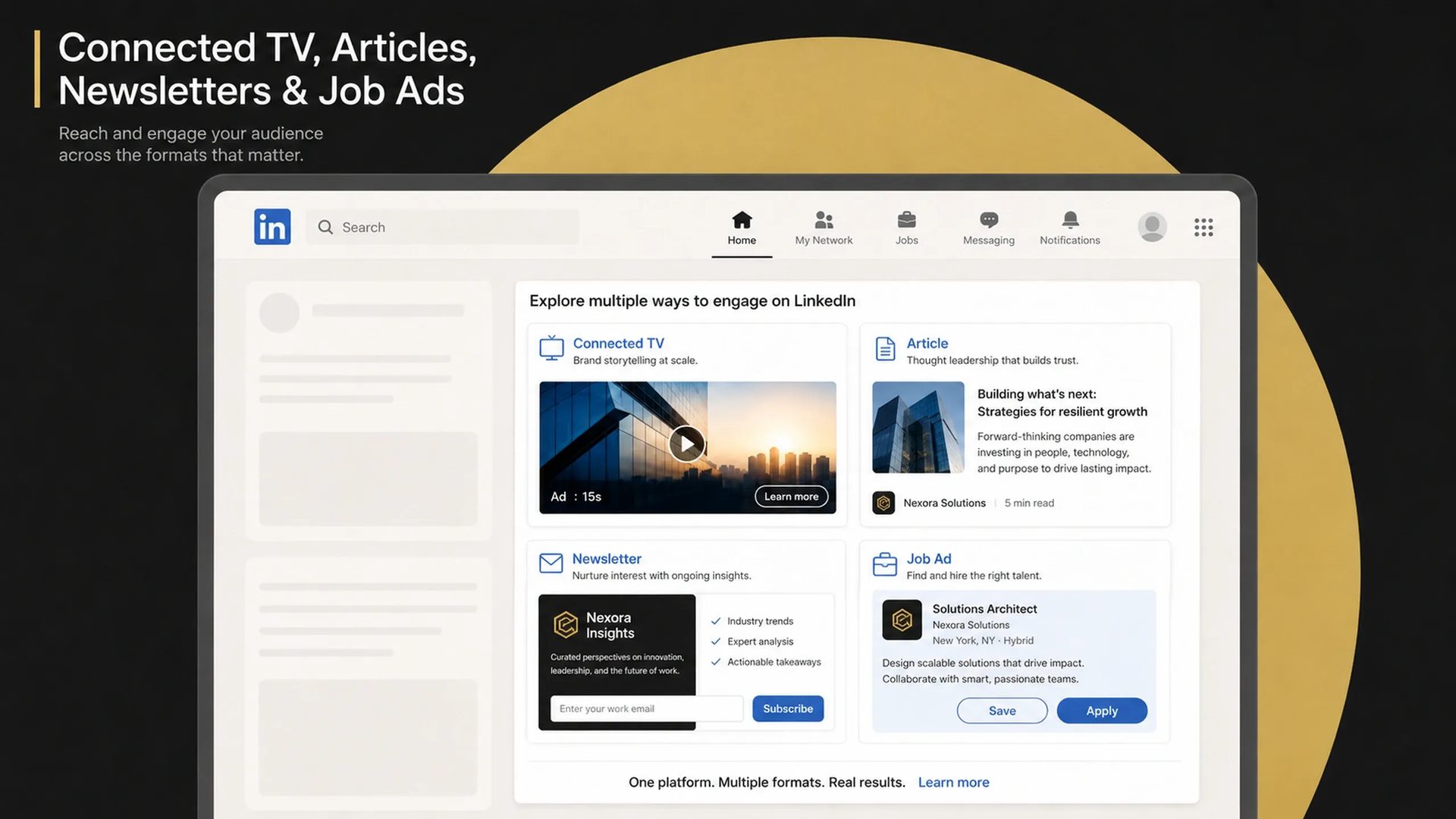Click Learn more on the video ad
Screen dimensions: 1456x819
791,497
